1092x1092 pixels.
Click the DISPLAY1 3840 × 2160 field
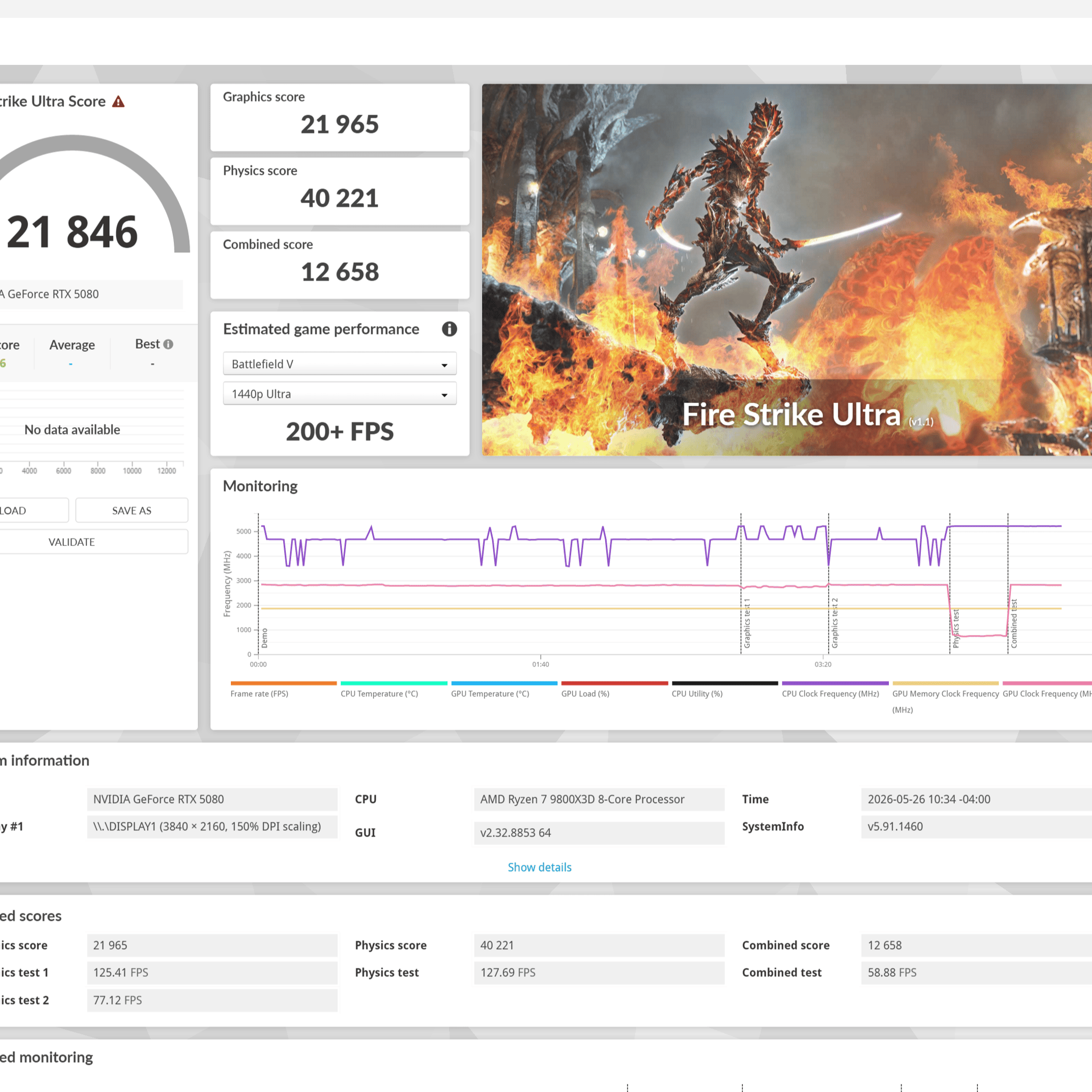(x=212, y=826)
